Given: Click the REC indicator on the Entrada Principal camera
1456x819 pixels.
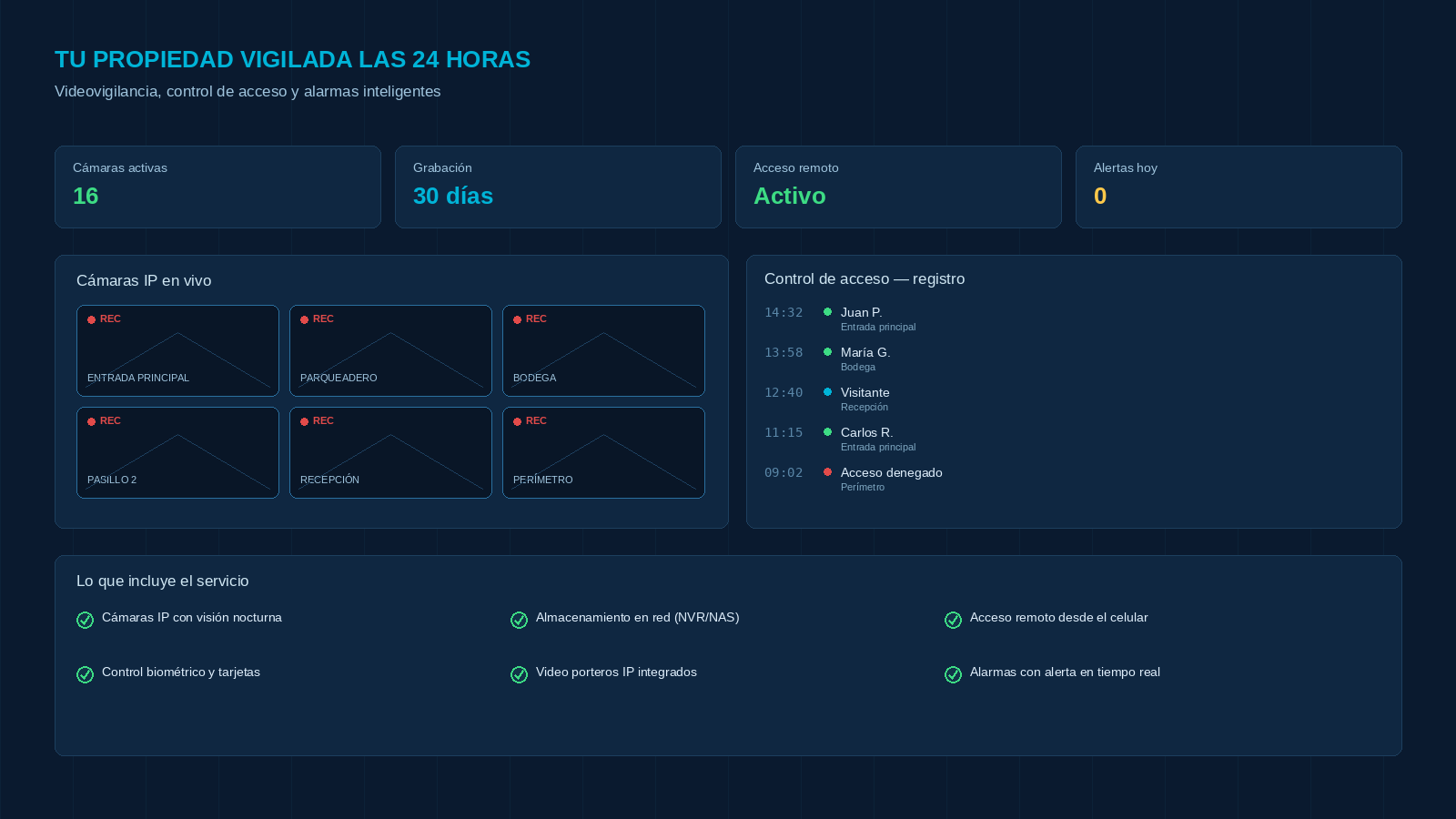Looking at the screenshot, I should [x=104, y=319].
